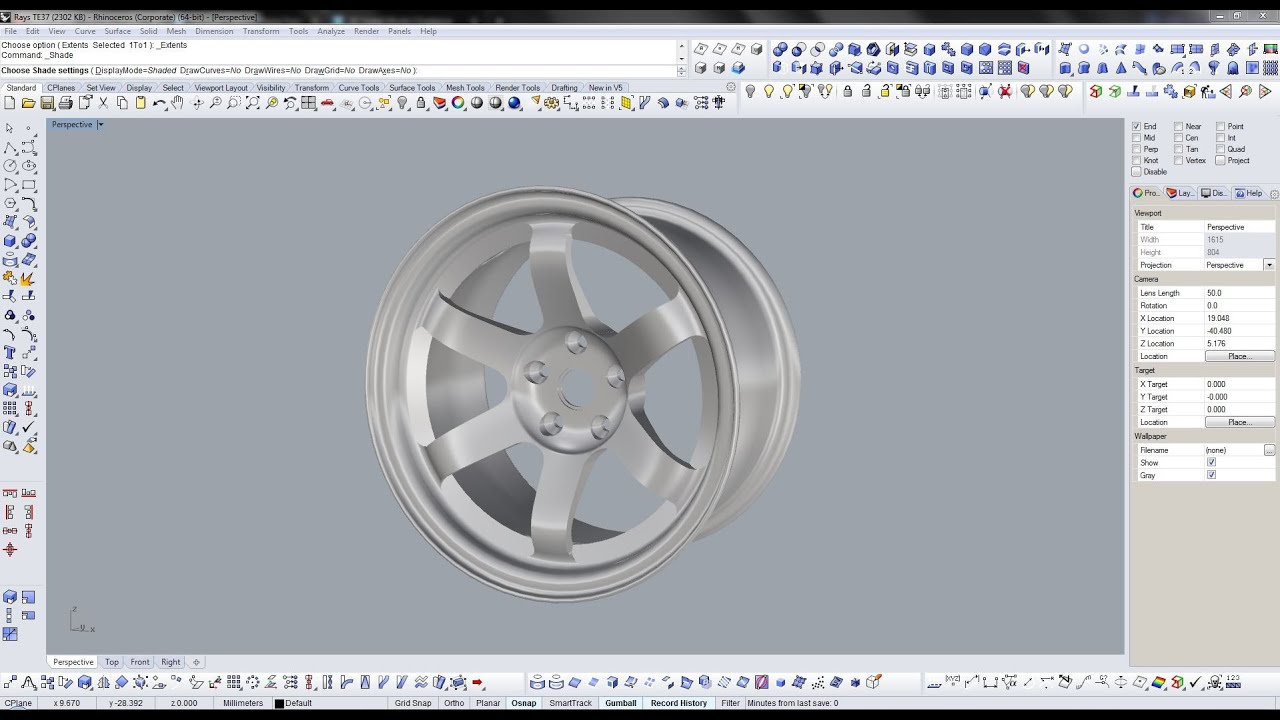The width and height of the screenshot is (1280, 720).
Task: Create a new file with New icon
Action: click(x=10, y=103)
